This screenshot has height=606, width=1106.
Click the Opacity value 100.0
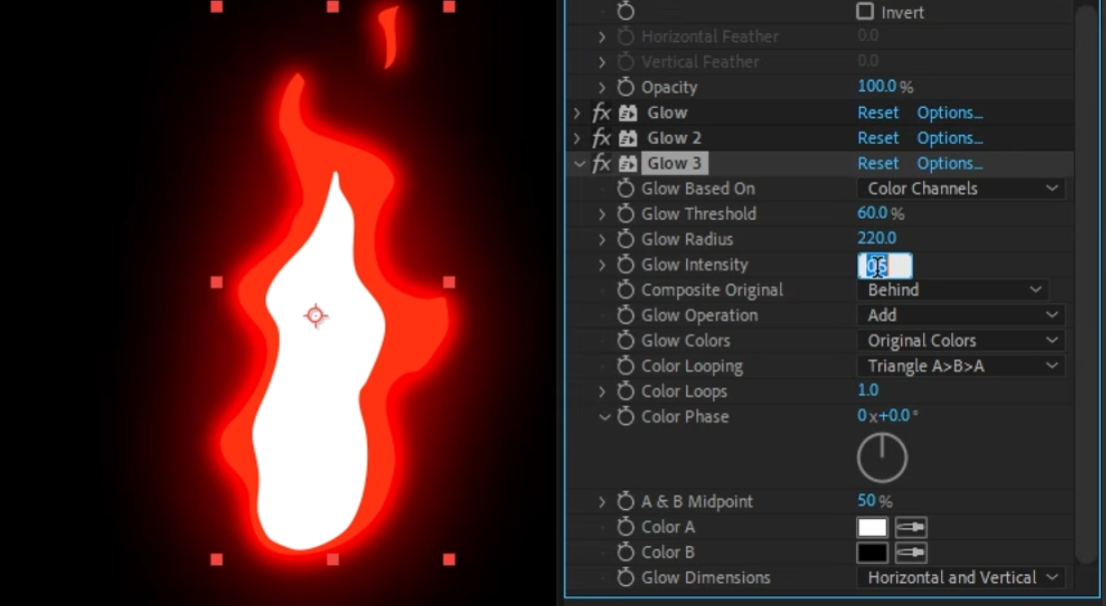click(x=877, y=87)
